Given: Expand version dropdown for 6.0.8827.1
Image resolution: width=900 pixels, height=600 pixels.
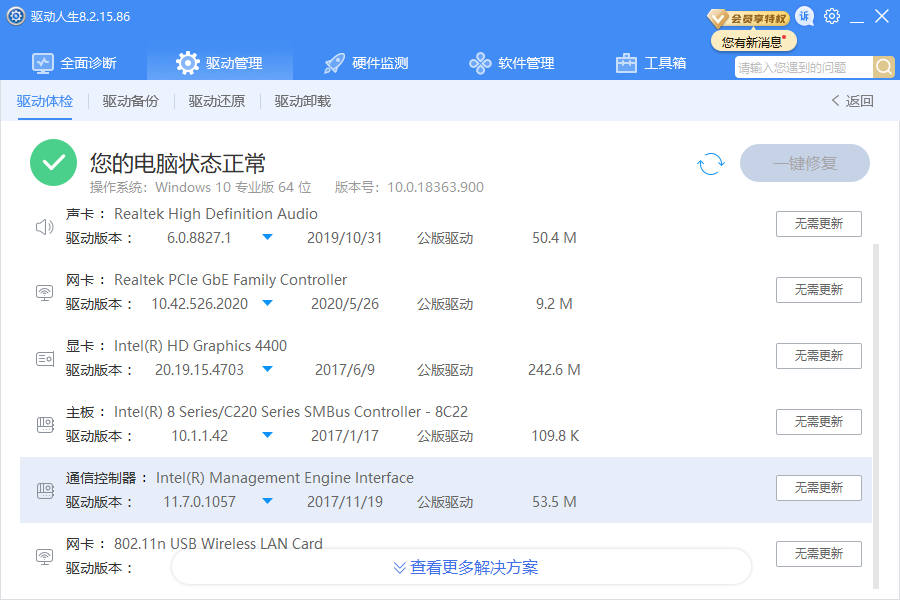Looking at the screenshot, I should (x=267, y=237).
